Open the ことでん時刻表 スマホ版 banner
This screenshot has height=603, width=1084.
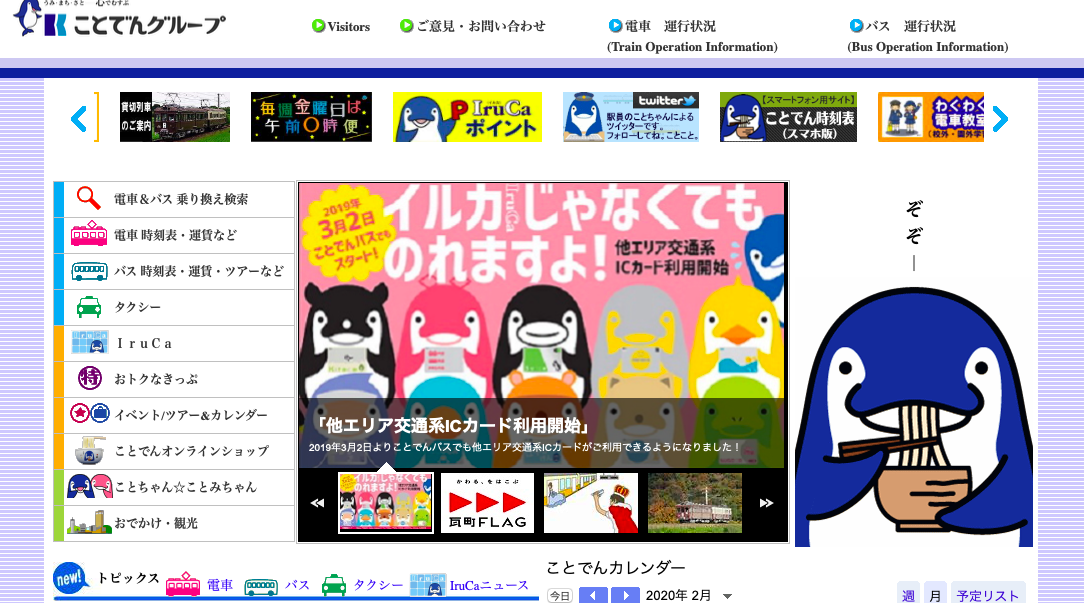pos(788,117)
